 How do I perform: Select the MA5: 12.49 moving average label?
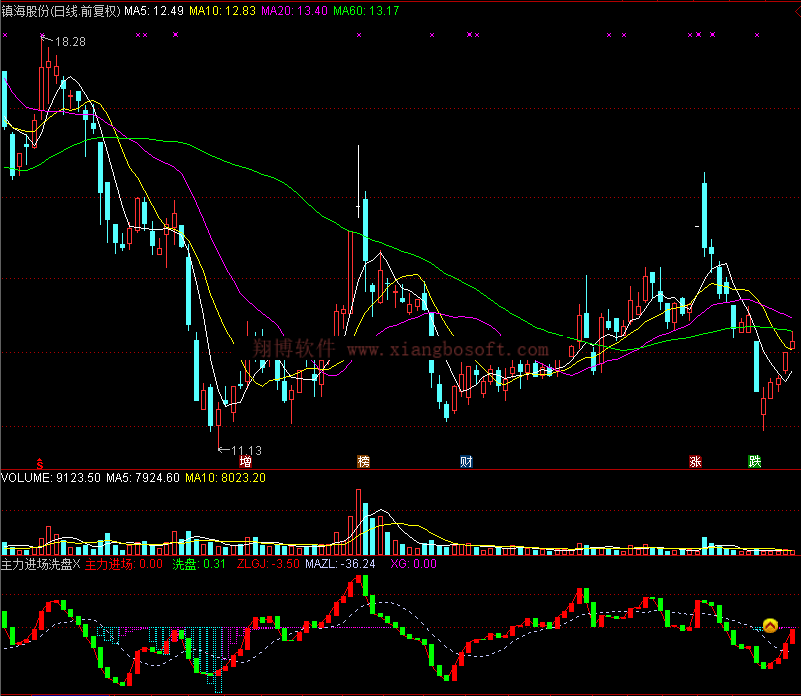pyautogui.click(x=154, y=10)
